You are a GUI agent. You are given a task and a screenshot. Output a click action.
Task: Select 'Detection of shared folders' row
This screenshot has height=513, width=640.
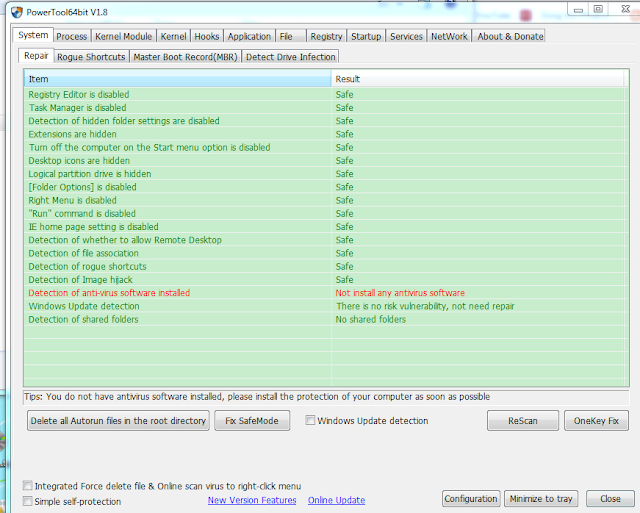tap(324, 319)
